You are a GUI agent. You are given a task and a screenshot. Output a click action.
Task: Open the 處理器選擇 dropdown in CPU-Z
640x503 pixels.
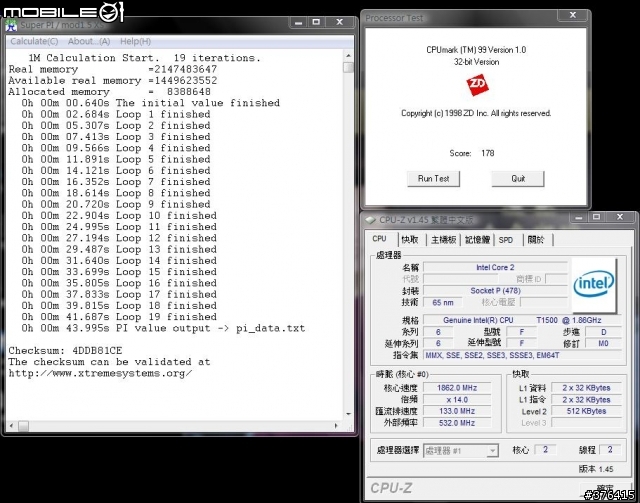click(x=460, y=450)
